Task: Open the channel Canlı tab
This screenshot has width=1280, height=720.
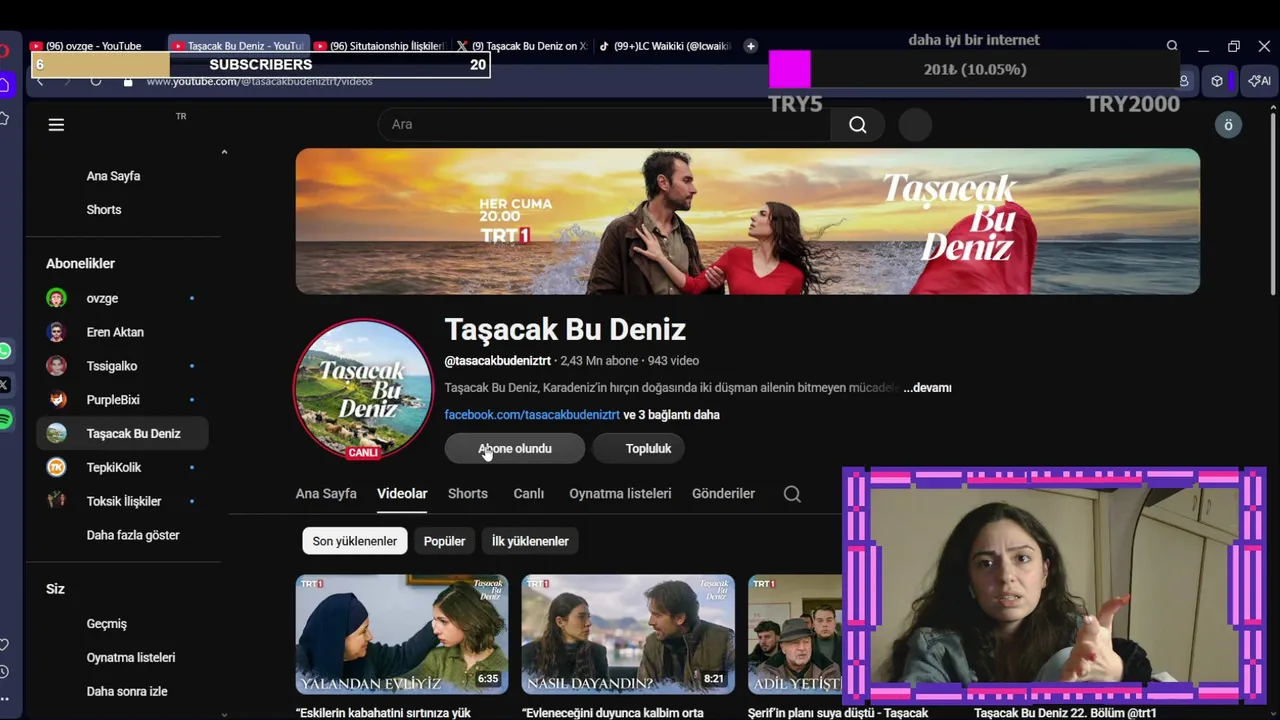Action: coord(529,494)
